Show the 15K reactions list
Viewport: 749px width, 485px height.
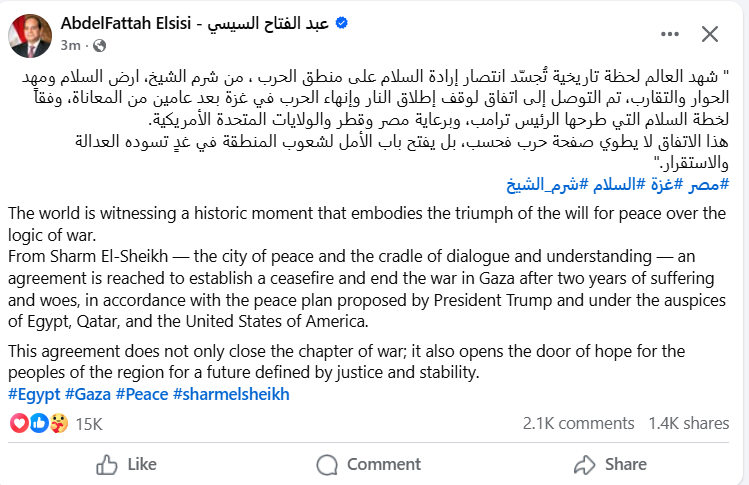[x=89, y=423]
